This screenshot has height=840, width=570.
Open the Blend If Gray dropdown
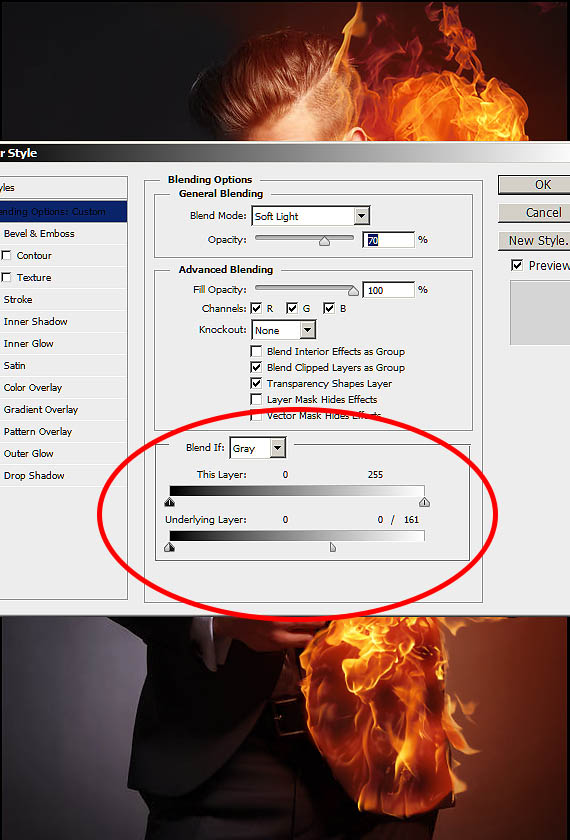point(258,448)
